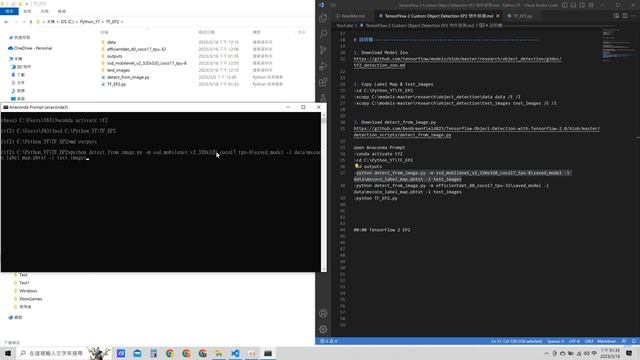640x360 pixels.
Task: Click the Python_YT breadcrumb in address bar
Action: pos(90,22)
